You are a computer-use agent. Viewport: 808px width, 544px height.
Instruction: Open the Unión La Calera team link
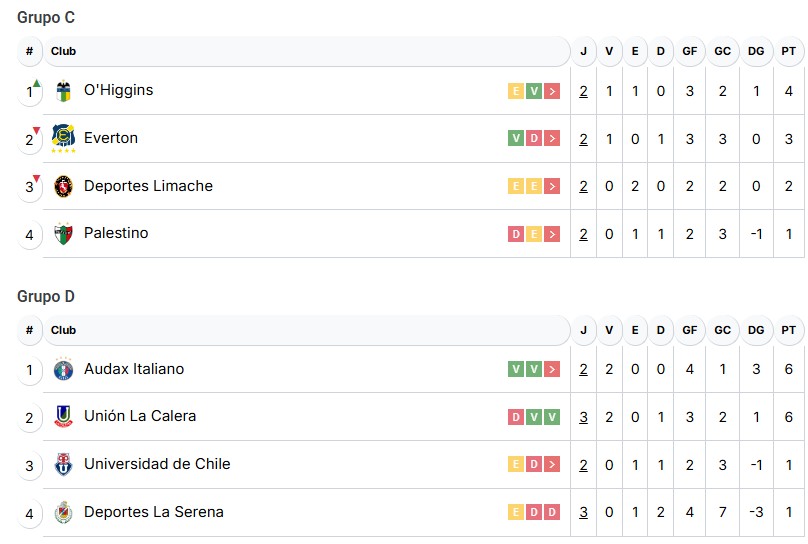click(140, 416)
